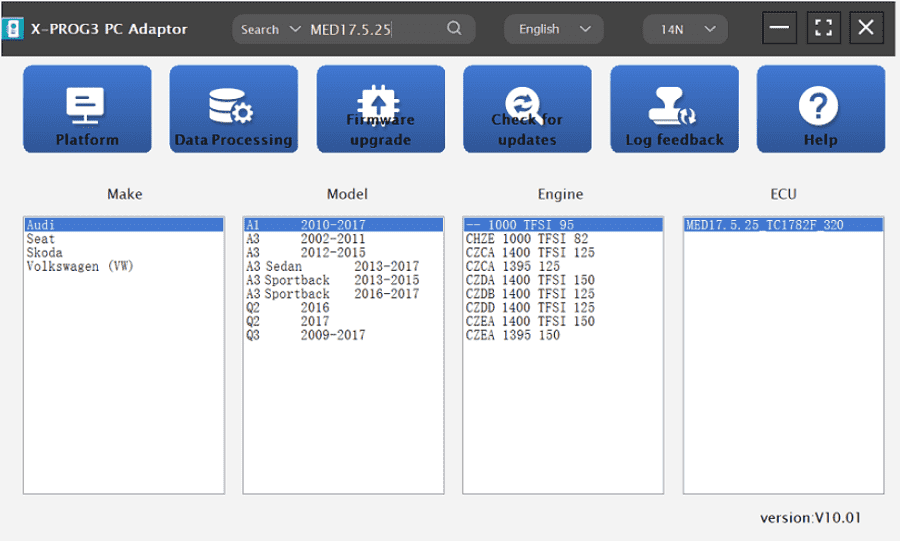The width and height of the screenshot is (900, 541).
Task: Select engine CZDB 1400 TFSI 125
Action: click(563, 294)
